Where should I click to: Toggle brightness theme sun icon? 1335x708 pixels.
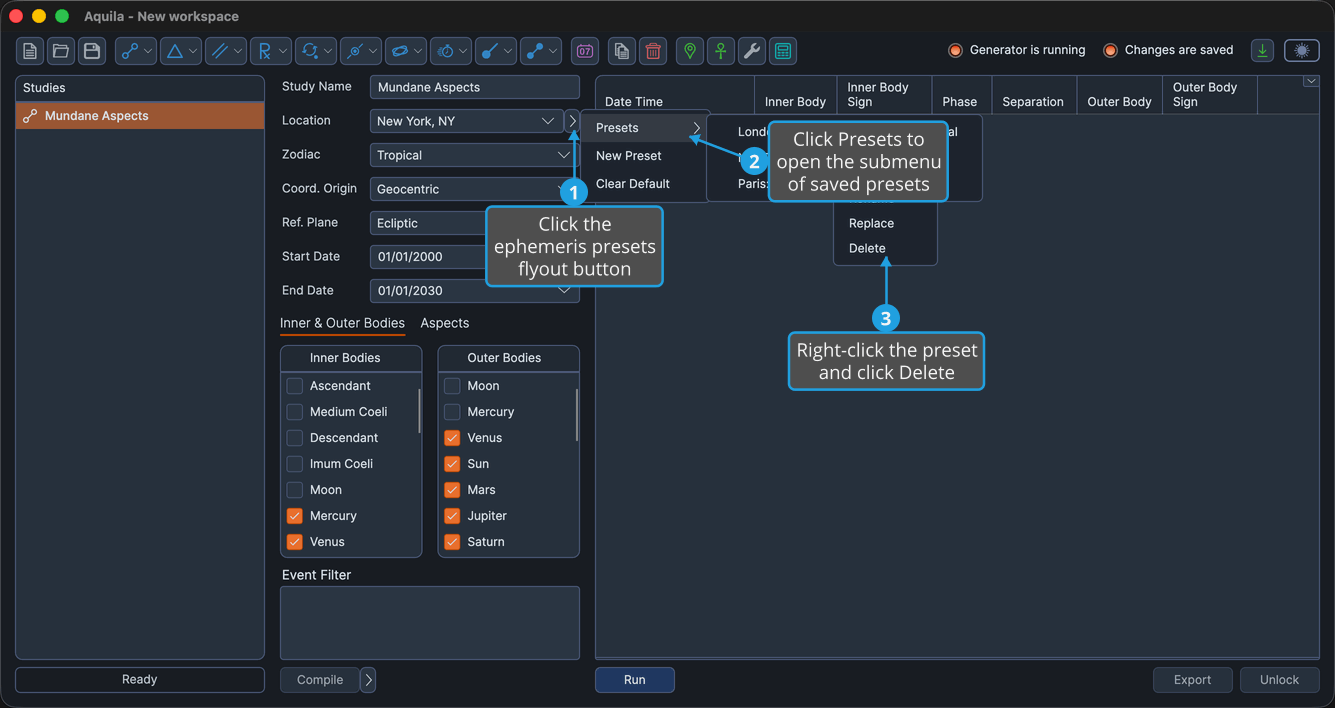1301,51
